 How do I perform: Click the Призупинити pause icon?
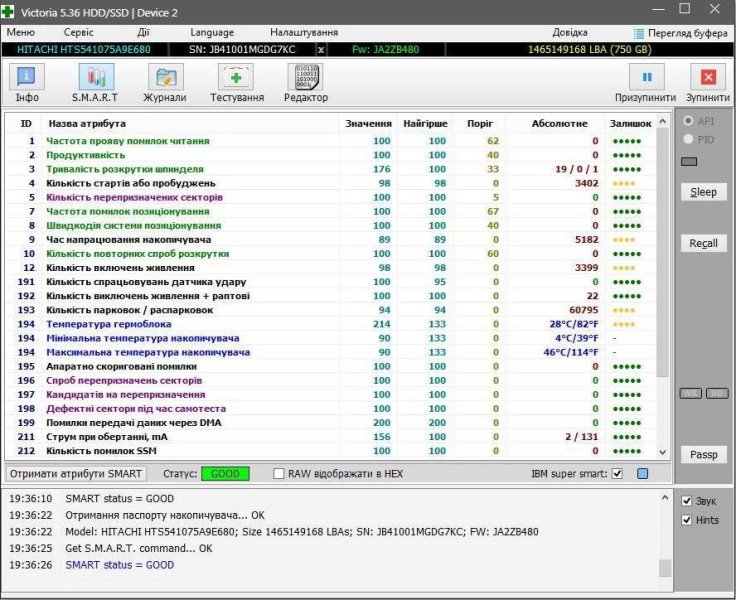tap(647, 77)
